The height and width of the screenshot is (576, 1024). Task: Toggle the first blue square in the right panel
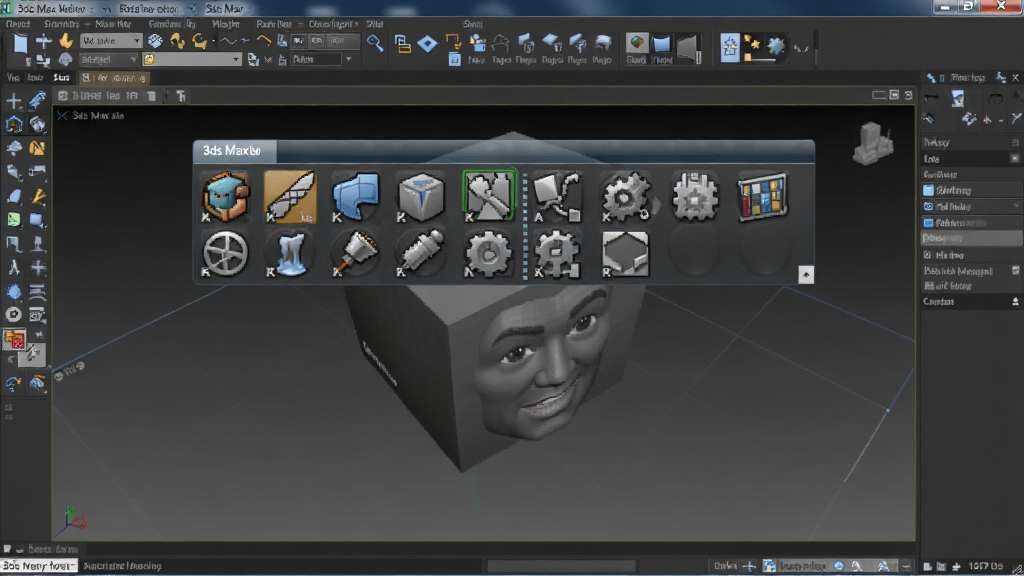coord(928,190)
